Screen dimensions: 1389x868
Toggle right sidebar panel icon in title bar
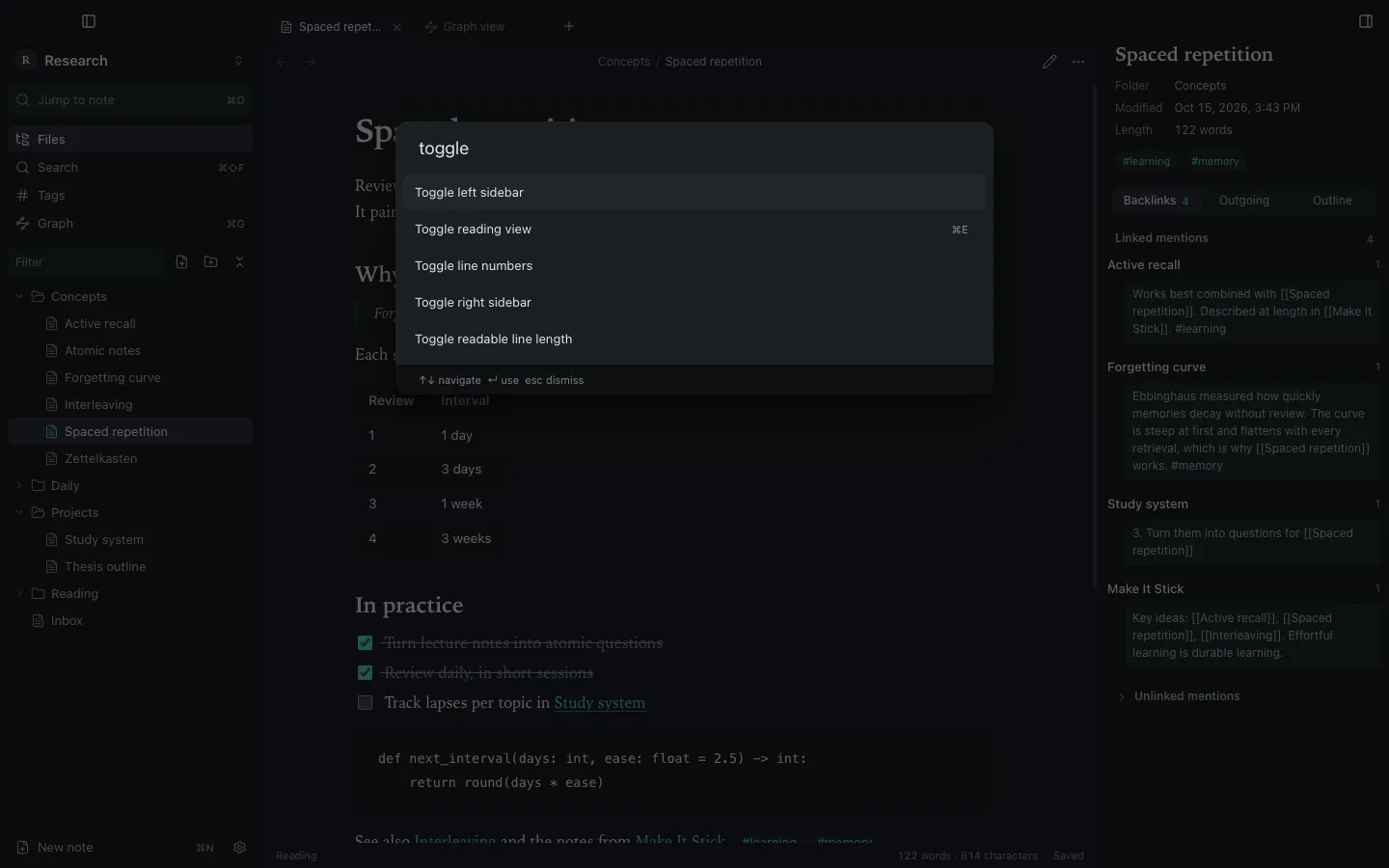coord(1366,21)
